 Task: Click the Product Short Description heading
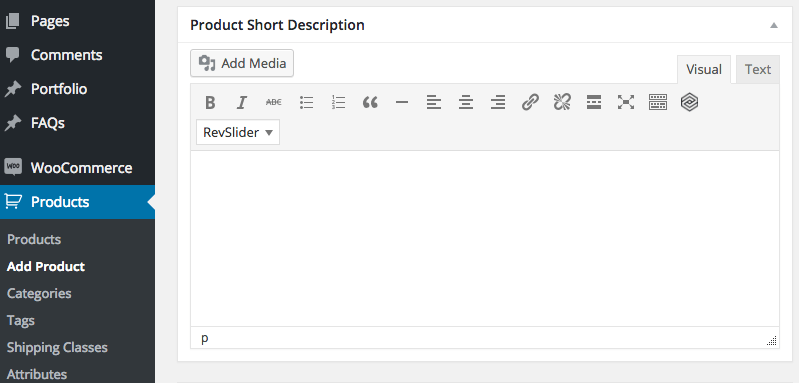tap(277, 25)
